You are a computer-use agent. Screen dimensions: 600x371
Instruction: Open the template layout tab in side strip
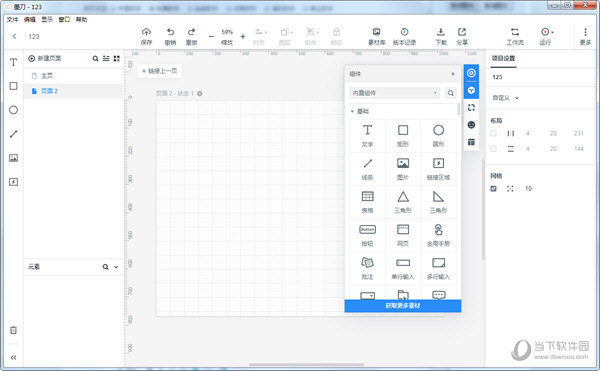pyautogui.click(x=471, y=142)
